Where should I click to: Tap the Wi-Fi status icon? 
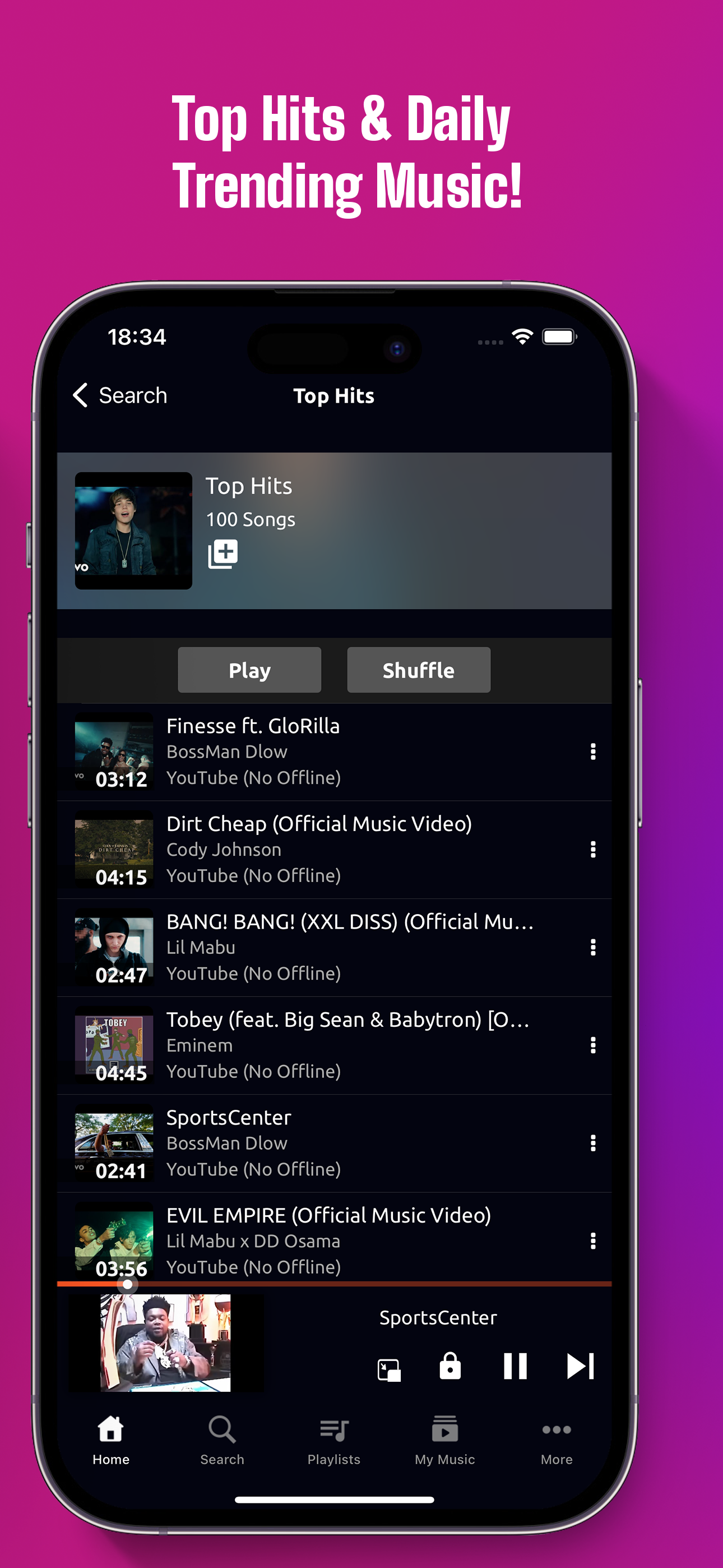pyautogui.click(x=523, y=336)
